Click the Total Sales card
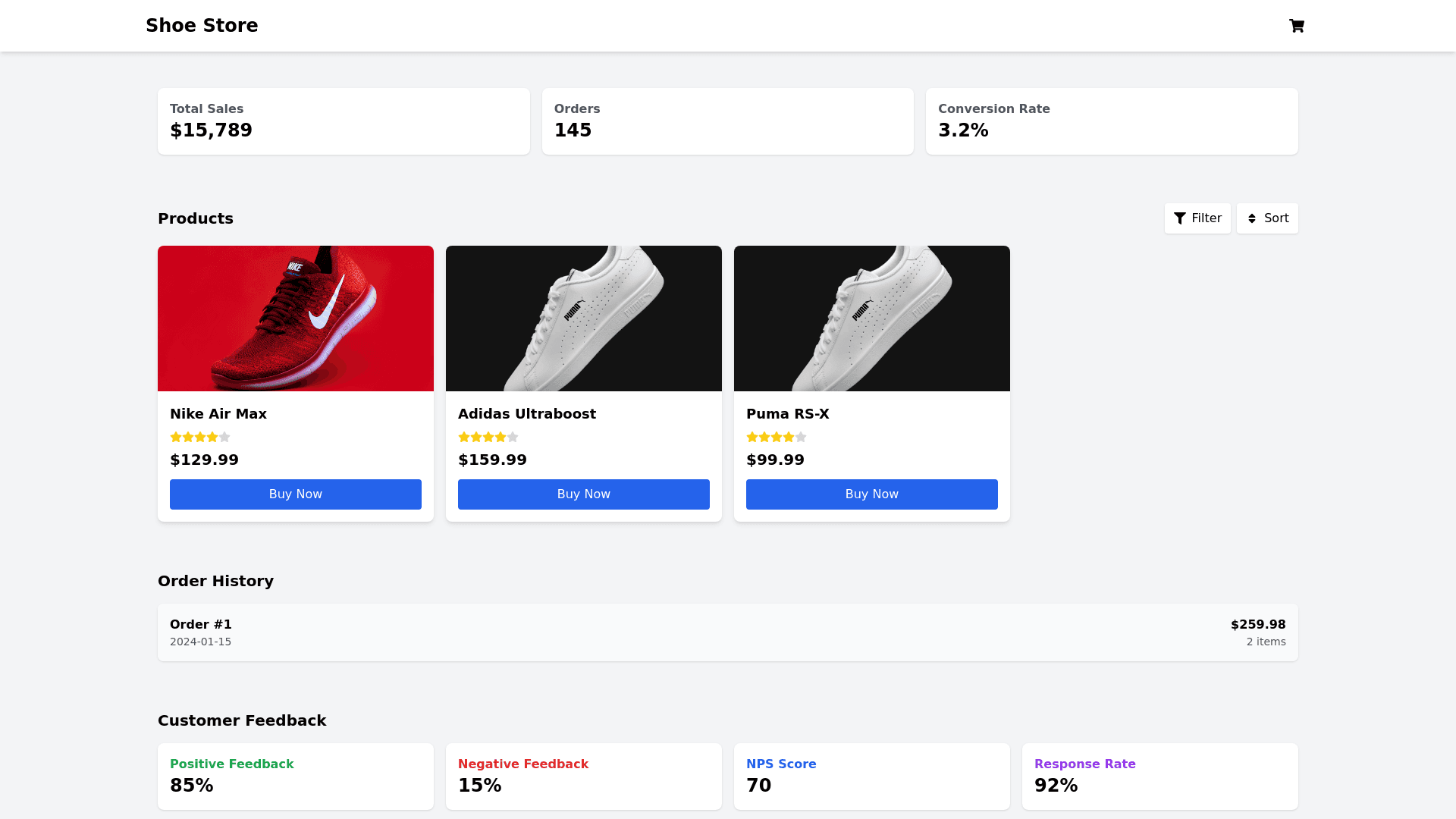The height and width of the screenshot is (819, 1456). 344,121
